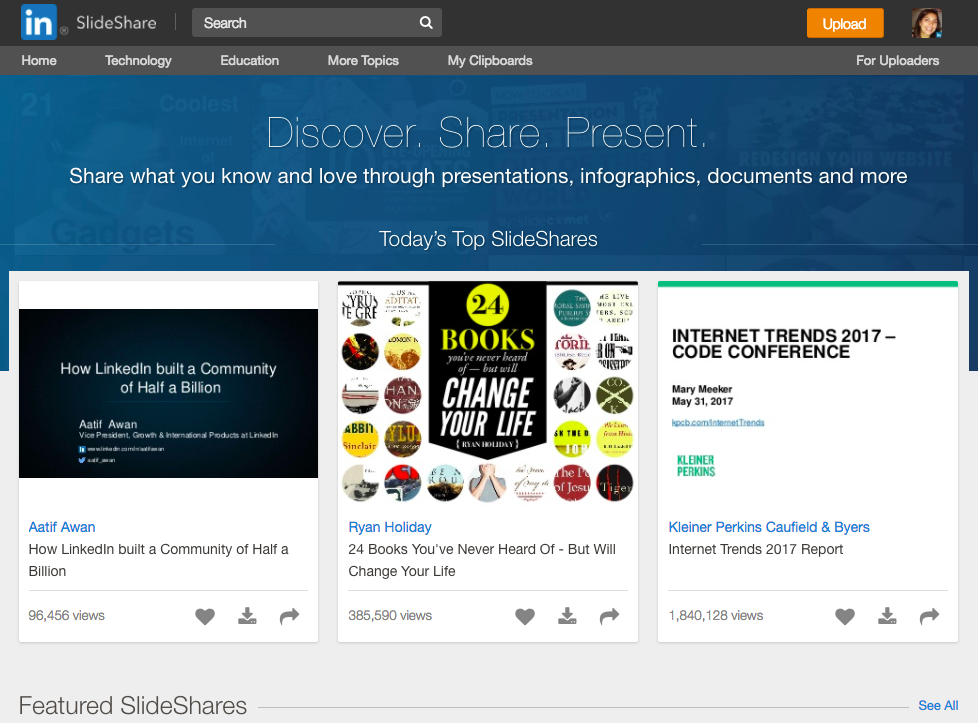The height and width of the screenshot is (723, 978).
Task: Click title 'Internet Trends 2017 Report'
Action: [x=755, y=550]
